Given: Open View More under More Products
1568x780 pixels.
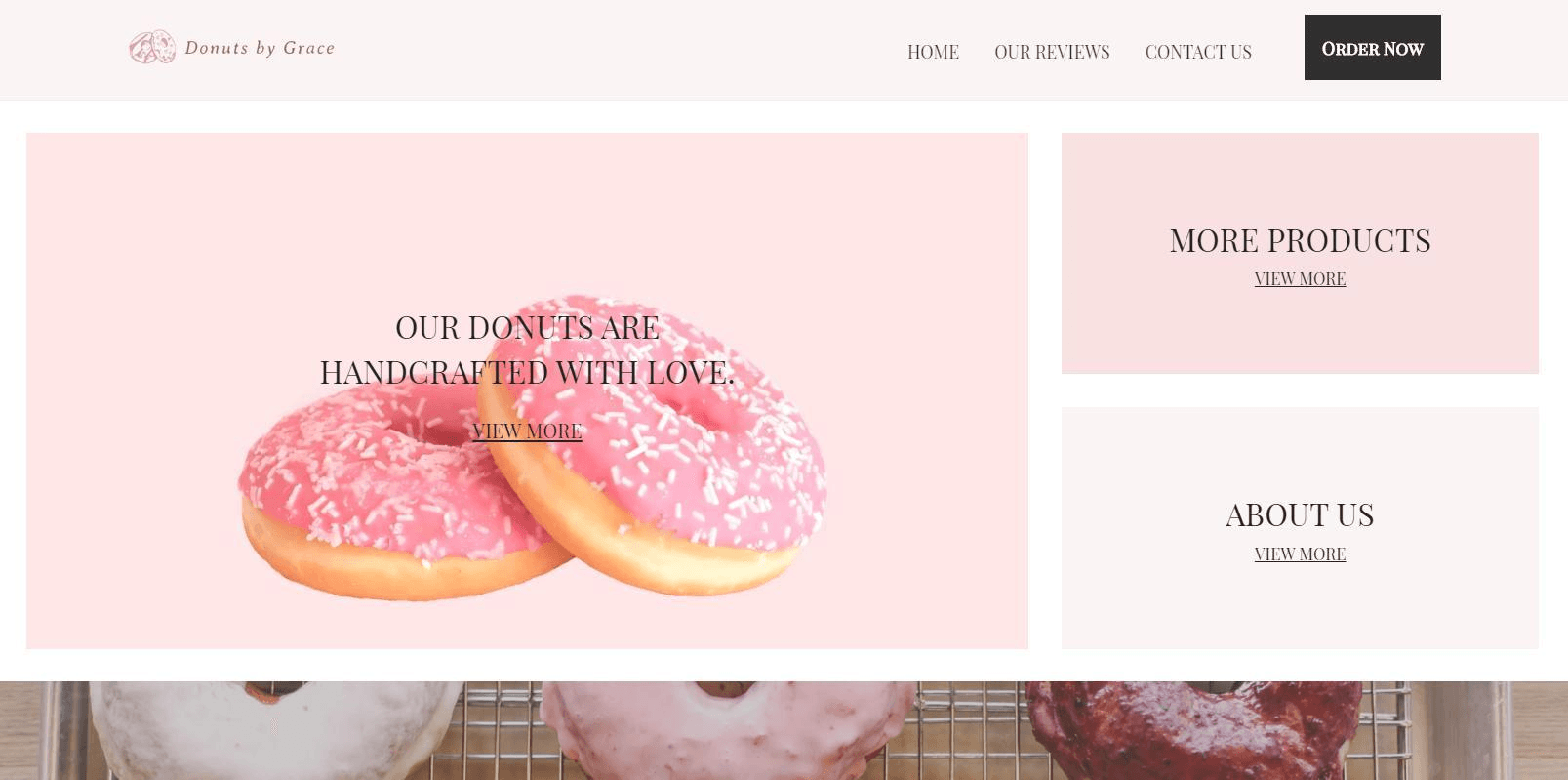Looking at the screenshot, I should (1300, 279).
